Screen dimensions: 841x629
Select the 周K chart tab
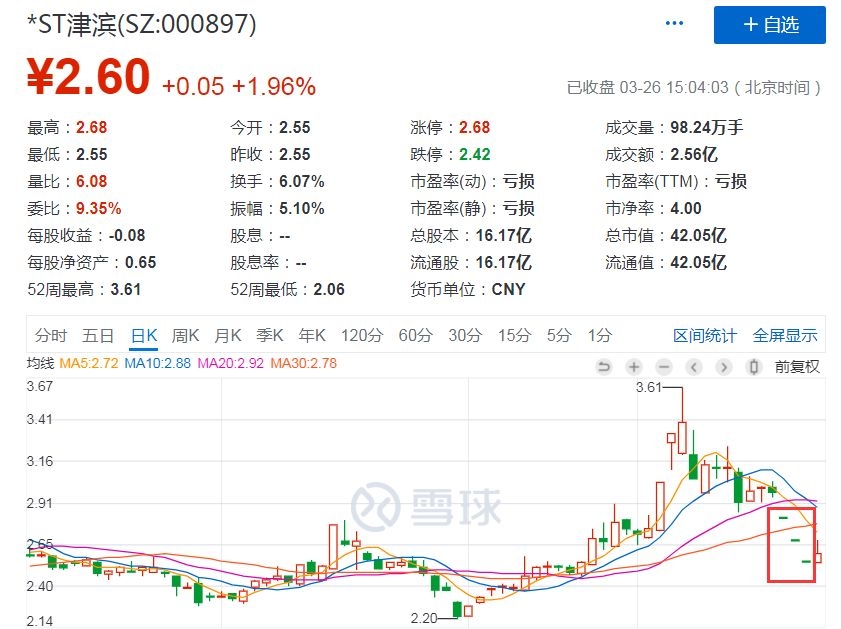coord(185,336)
